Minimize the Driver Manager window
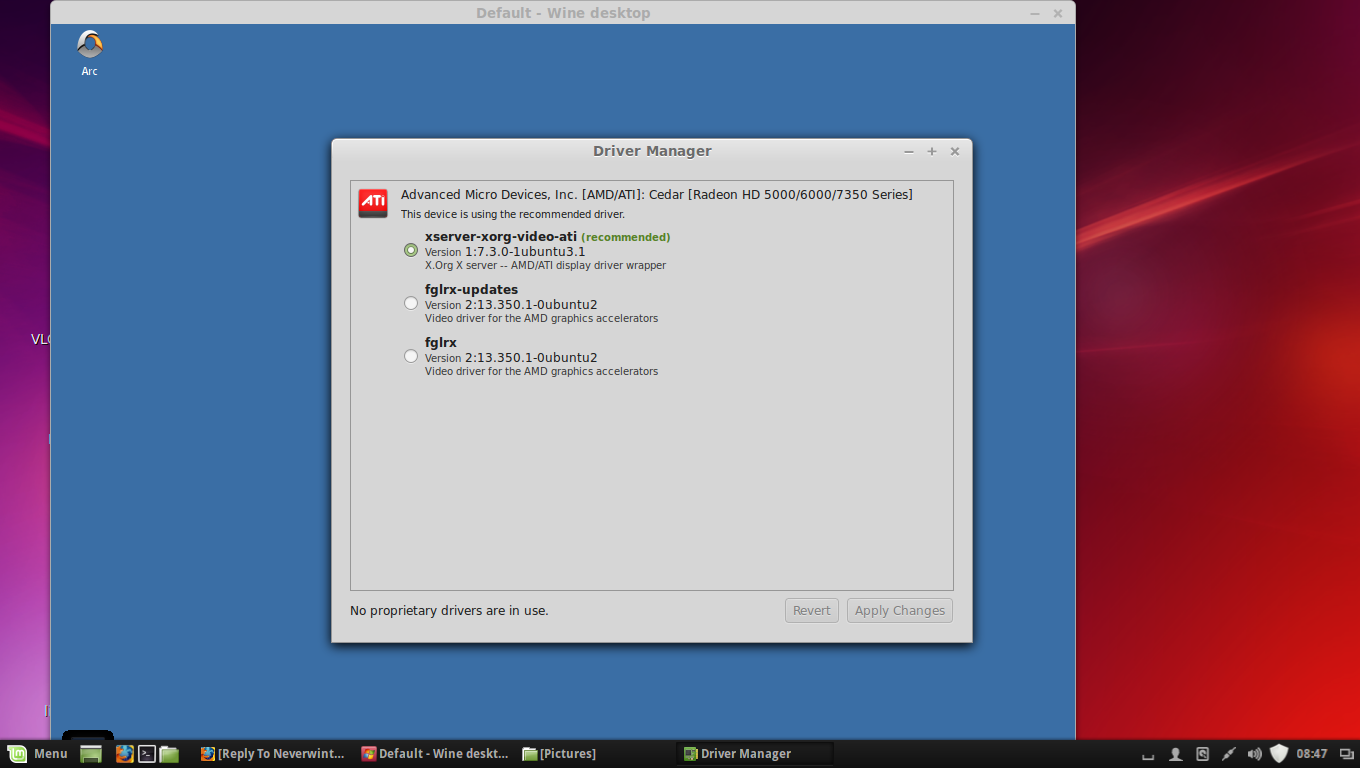The width and height of the screenshot is (1360, 768). coord(909,152)
